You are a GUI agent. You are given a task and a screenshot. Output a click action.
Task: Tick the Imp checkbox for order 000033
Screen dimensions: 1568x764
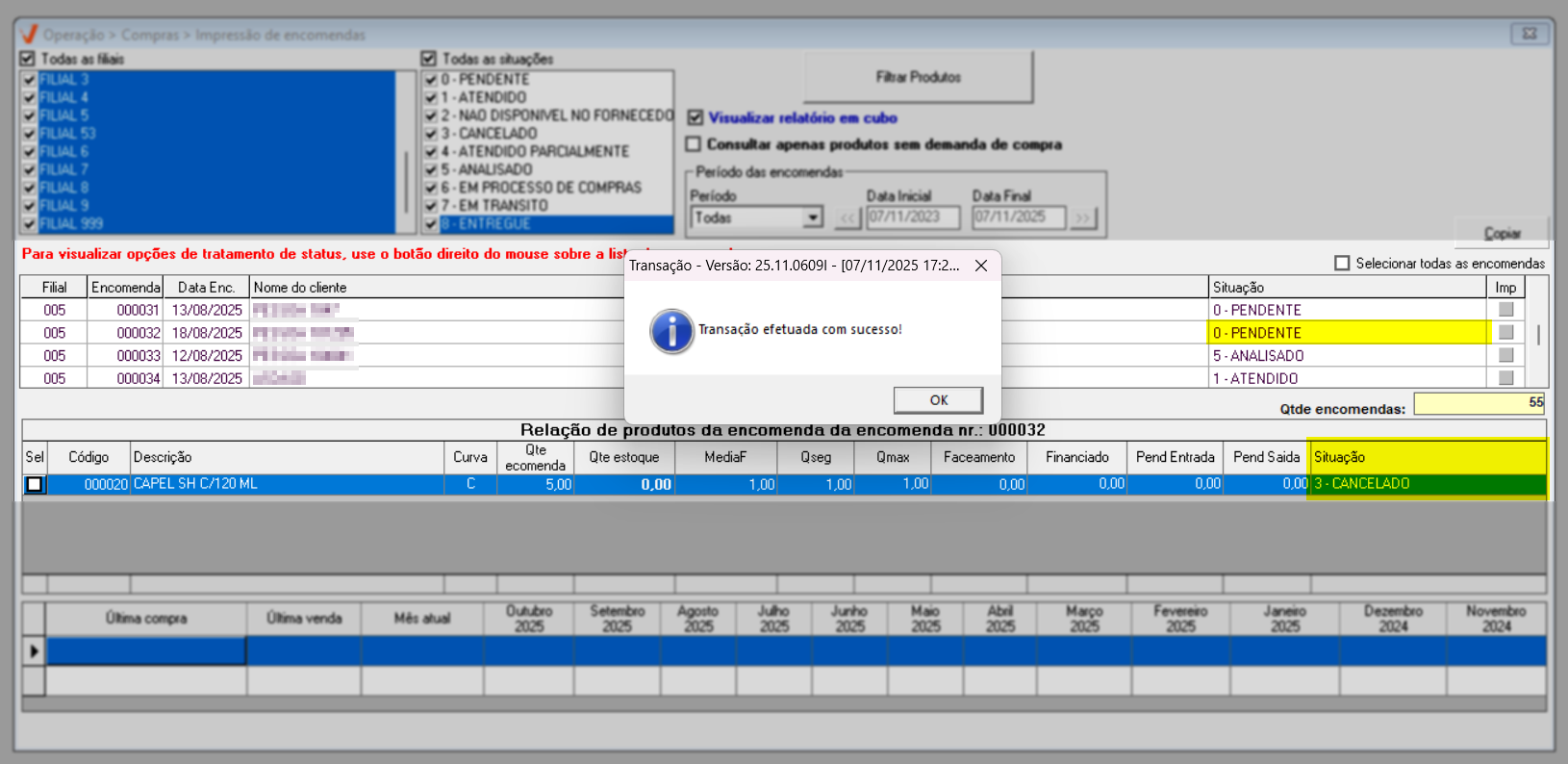tap(1505, 355)
